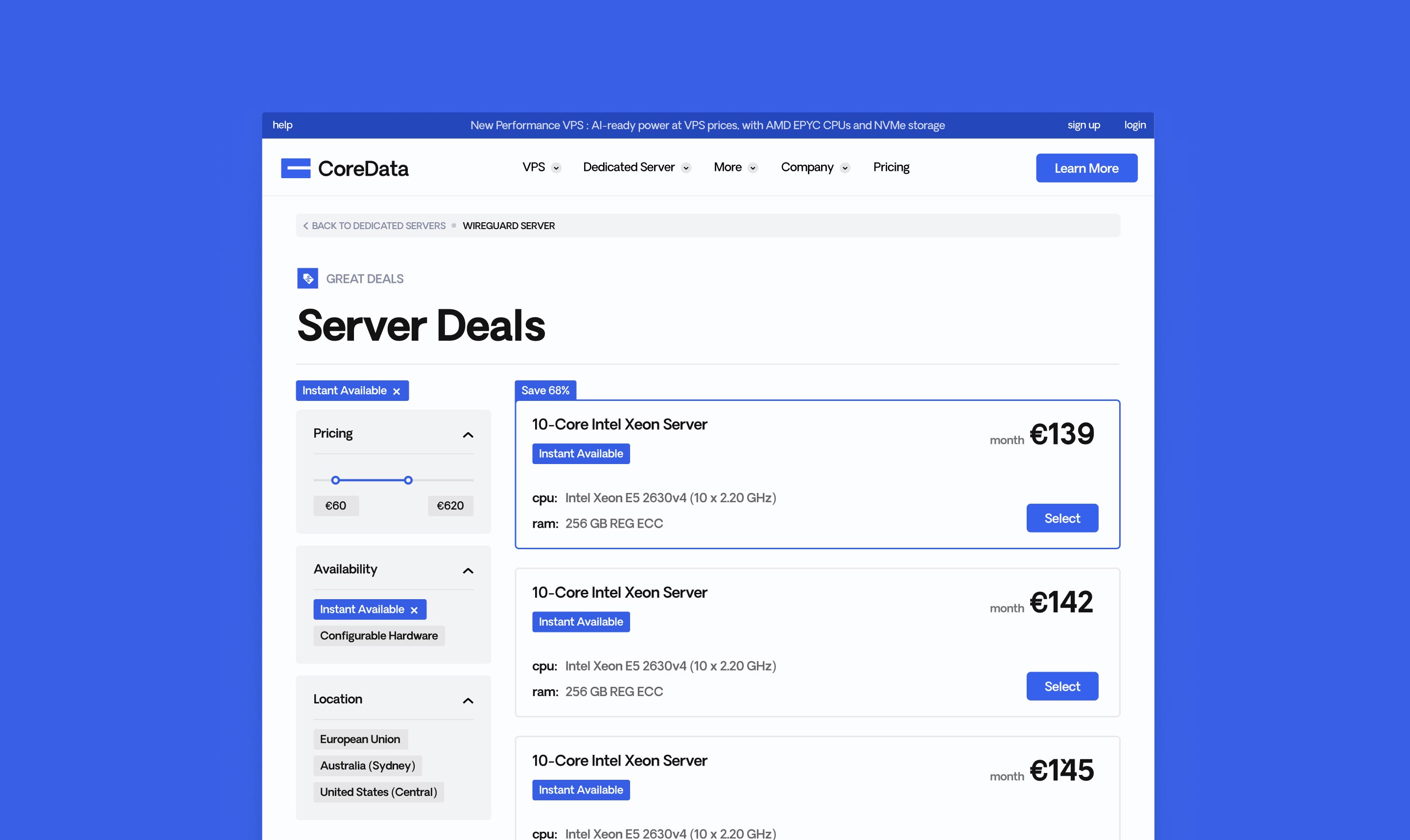Toggle the European Union location filter
Image resolution: width=1410 pixels, height=840 pixels.
click(x=360, y=739)
